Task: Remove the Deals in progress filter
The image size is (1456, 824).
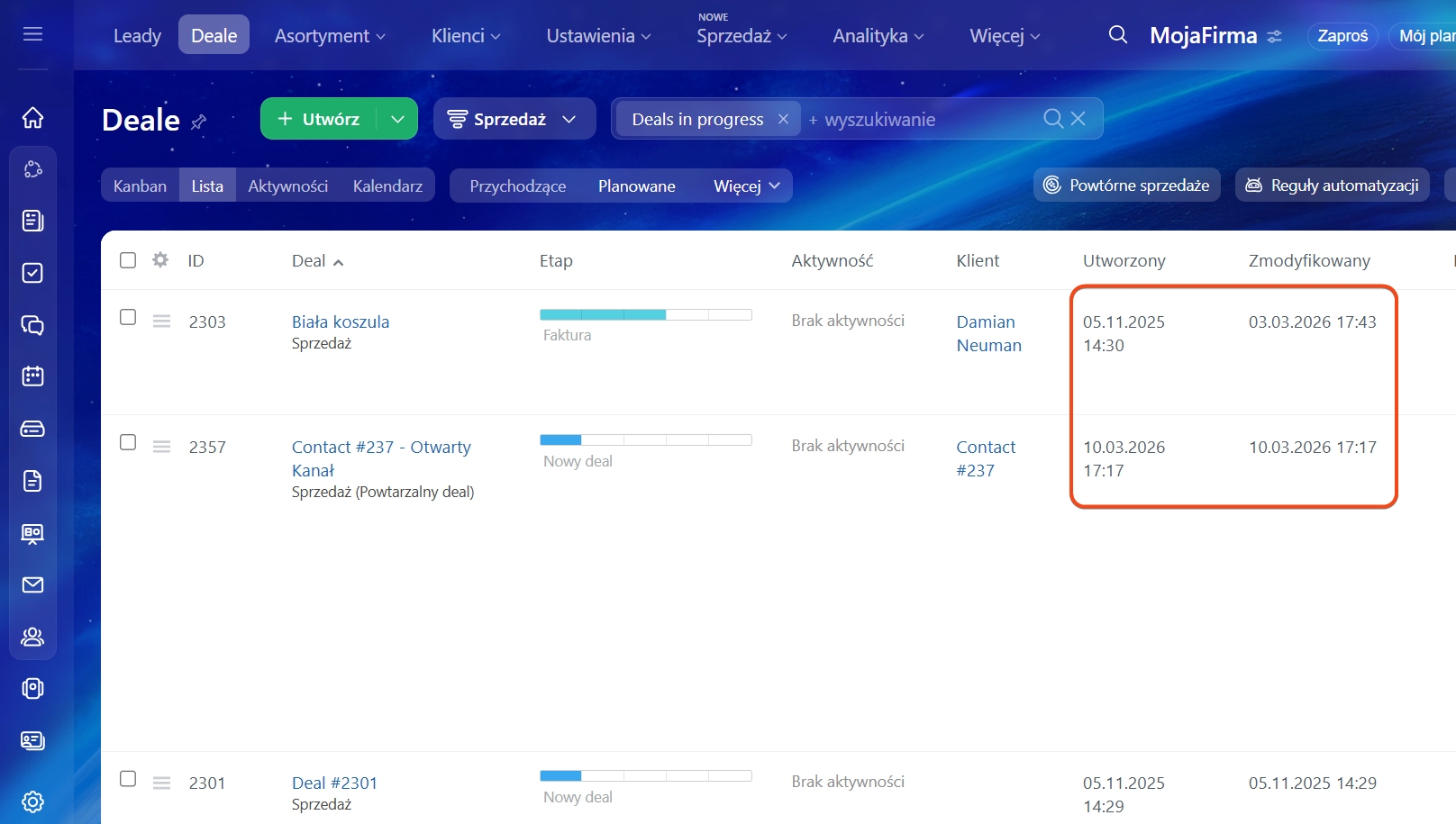Action: pos(783,119)
